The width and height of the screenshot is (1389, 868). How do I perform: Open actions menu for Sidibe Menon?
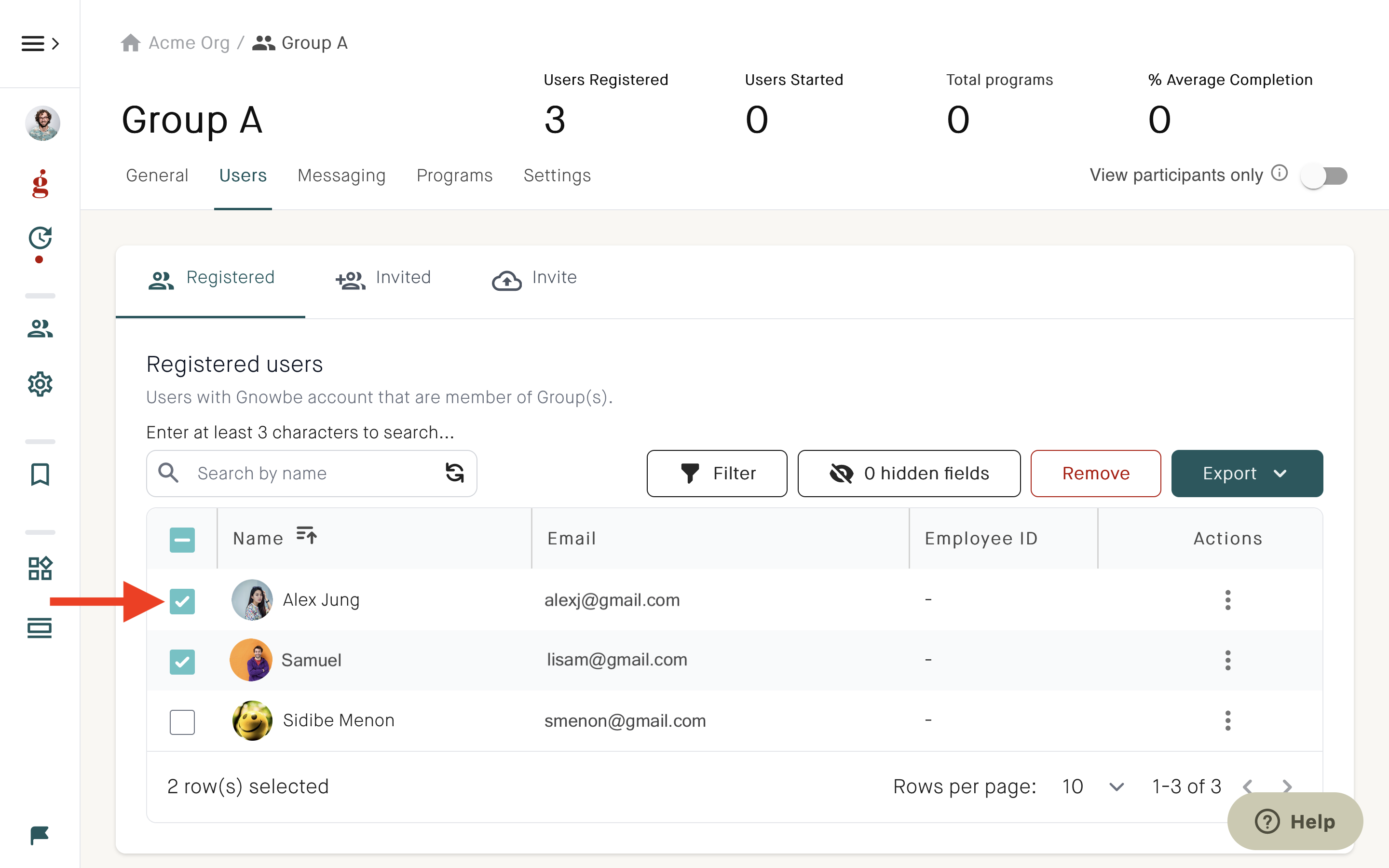click(x=1228, y=720)
